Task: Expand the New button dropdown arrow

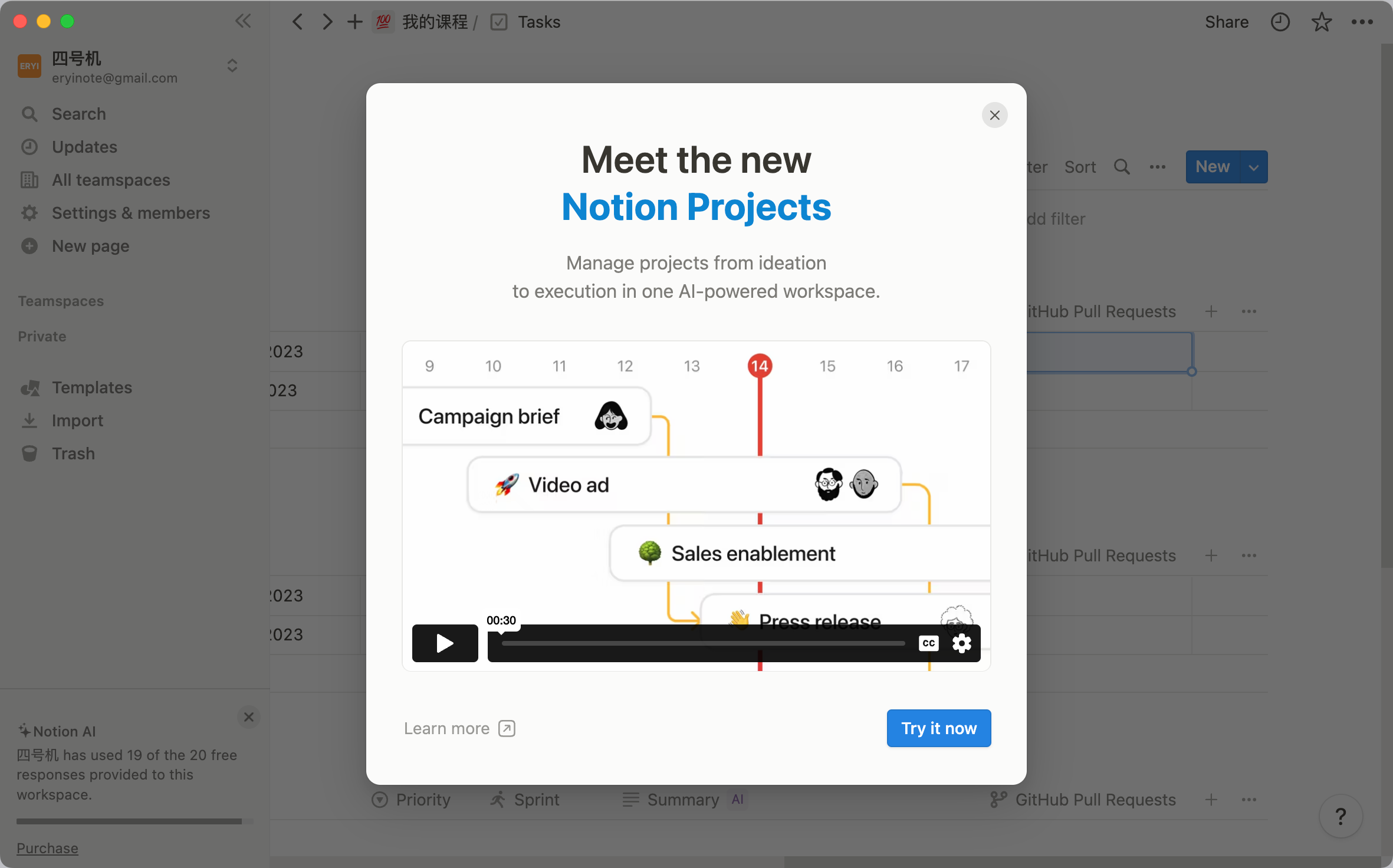Action: [x=1254, y=167]
